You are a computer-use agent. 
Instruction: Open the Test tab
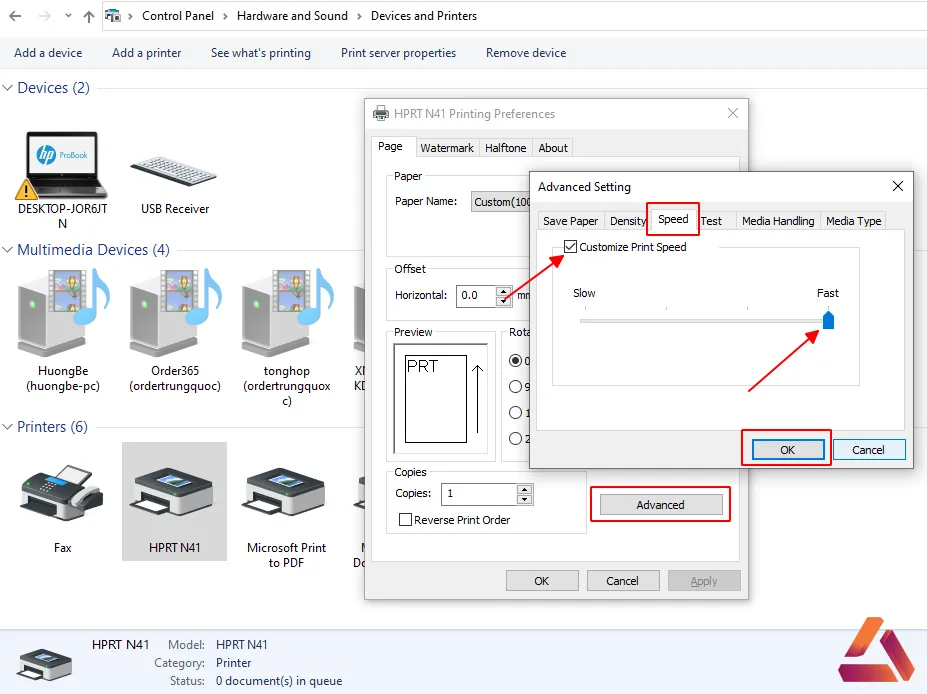[711, 220]
